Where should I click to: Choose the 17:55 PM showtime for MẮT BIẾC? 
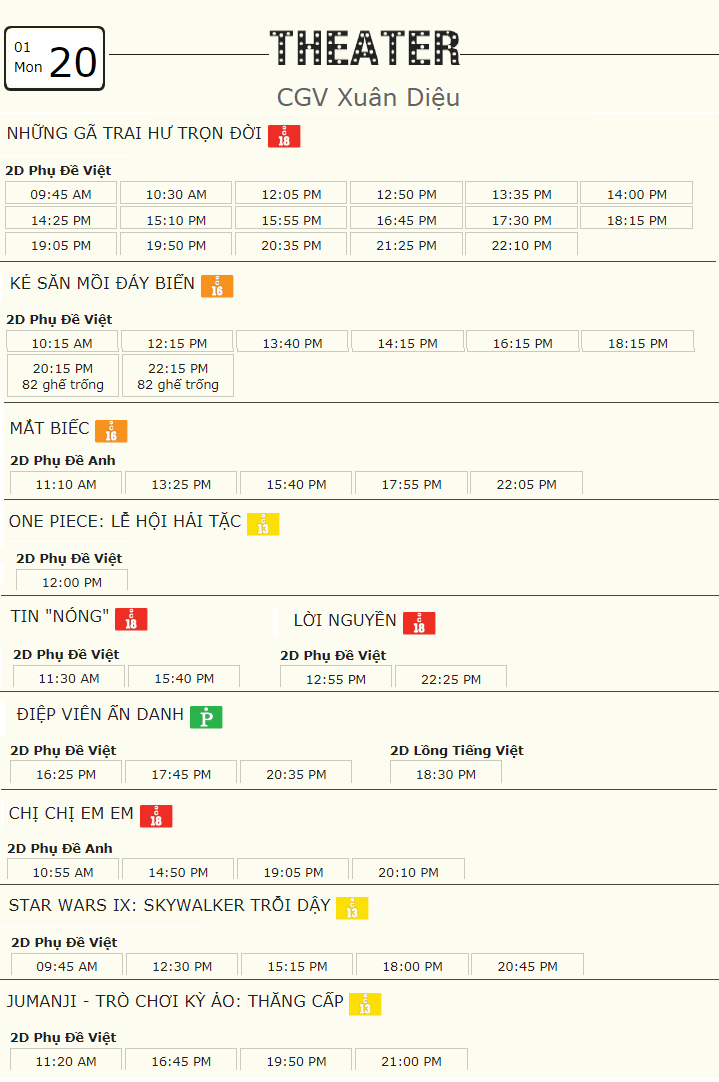coord(412,484)
